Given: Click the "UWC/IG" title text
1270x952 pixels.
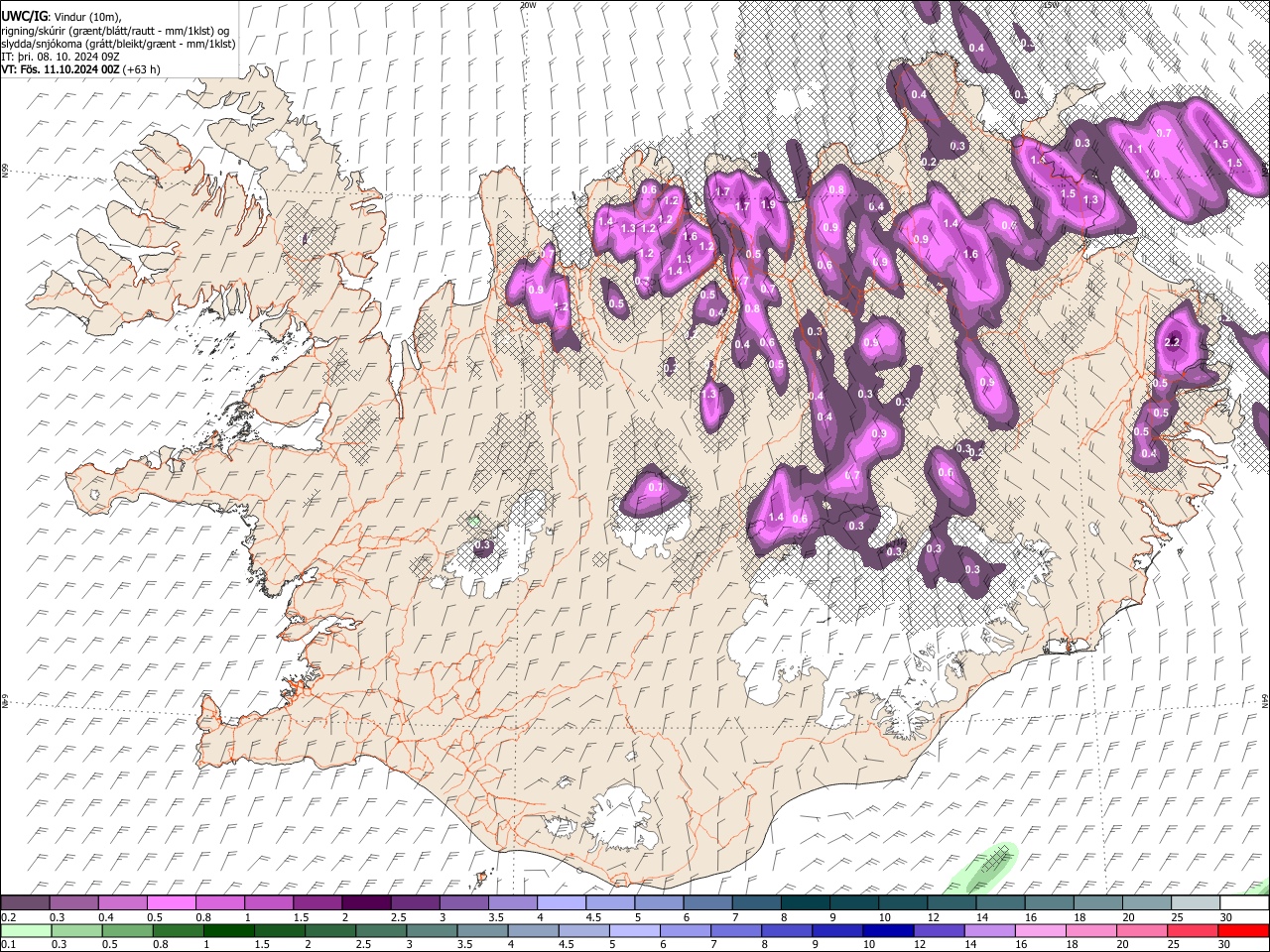Looking at the screenshot, I should coord(23,18).
